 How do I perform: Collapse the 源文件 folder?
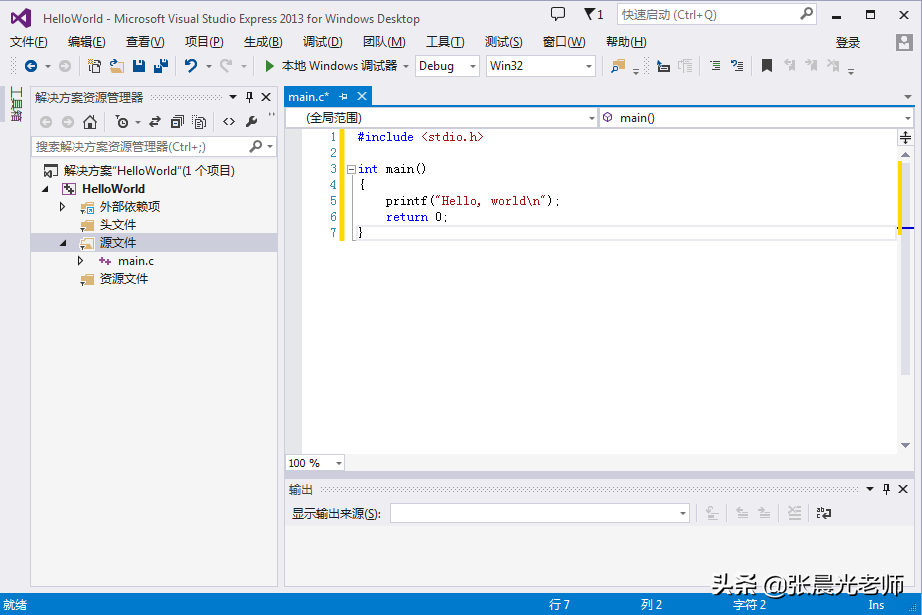(x=63, y=243)
